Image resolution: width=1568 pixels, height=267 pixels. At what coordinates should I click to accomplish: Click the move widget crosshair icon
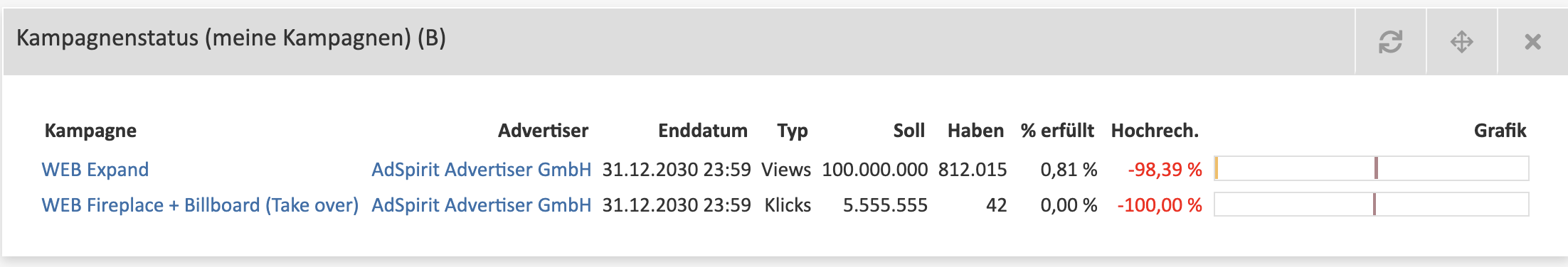(1461, 41)
